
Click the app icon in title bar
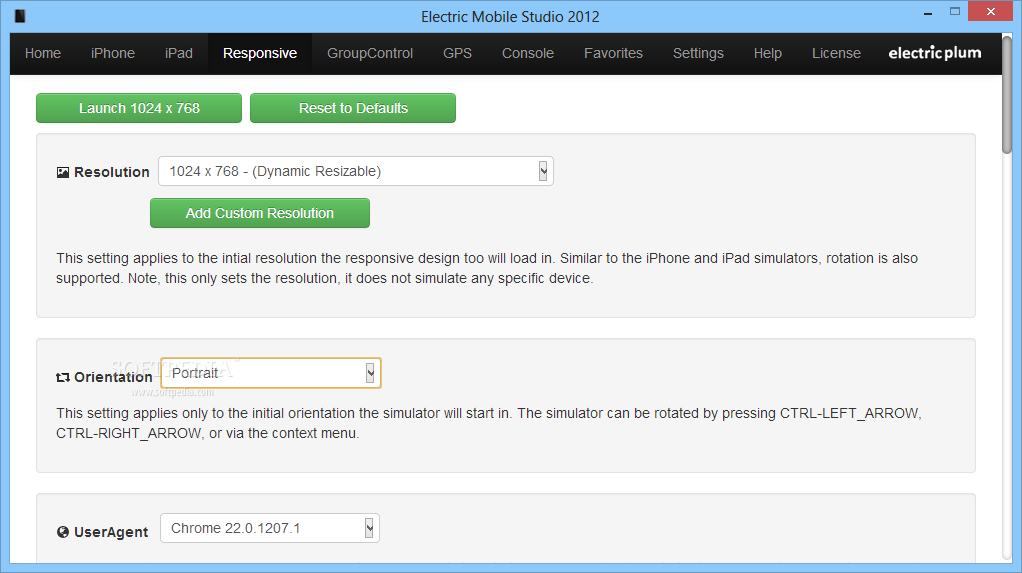point(20,16)
